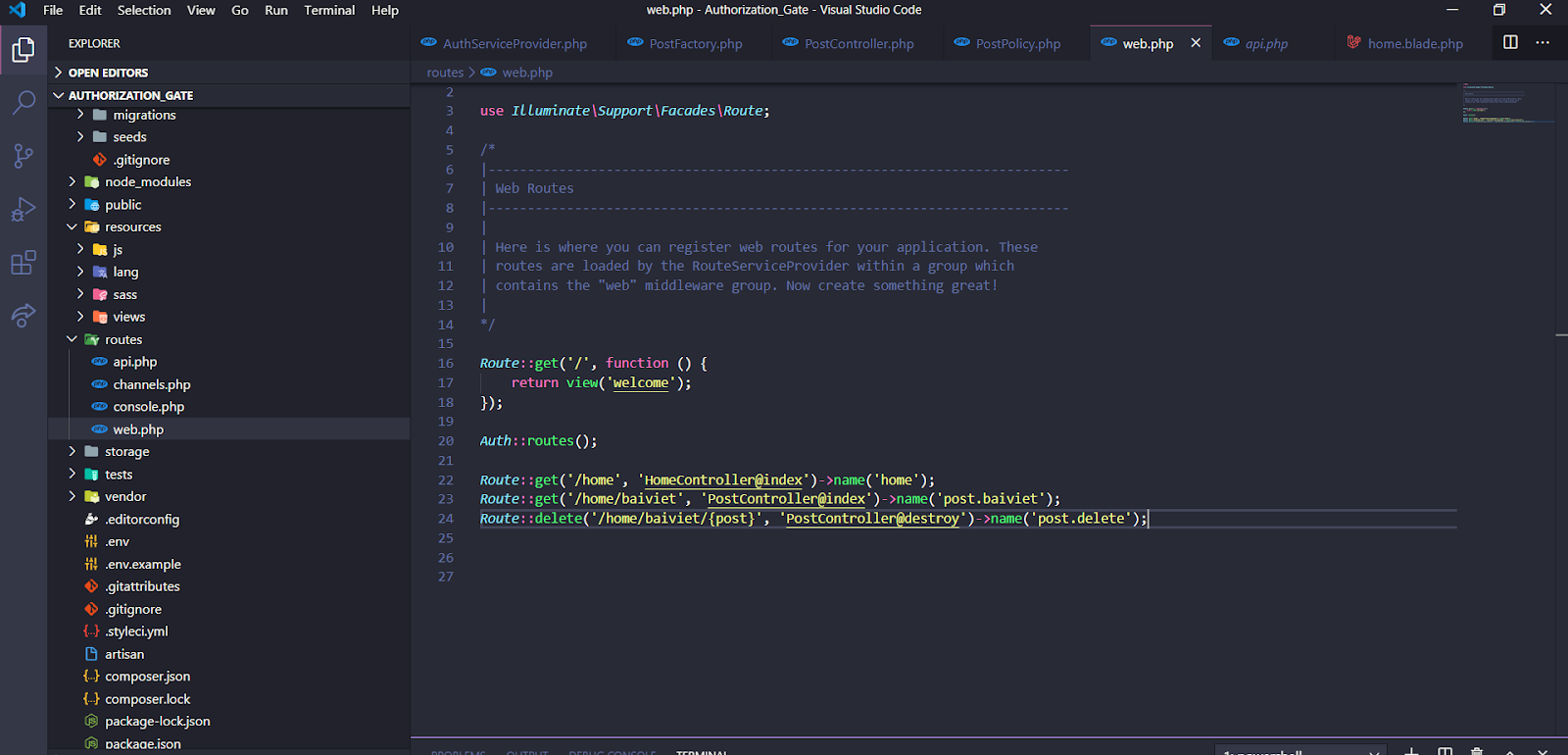Image resolution: width=1568 pixels, height=755 pixels.
Task: Open the View menu
Action: tap(201, 10)
